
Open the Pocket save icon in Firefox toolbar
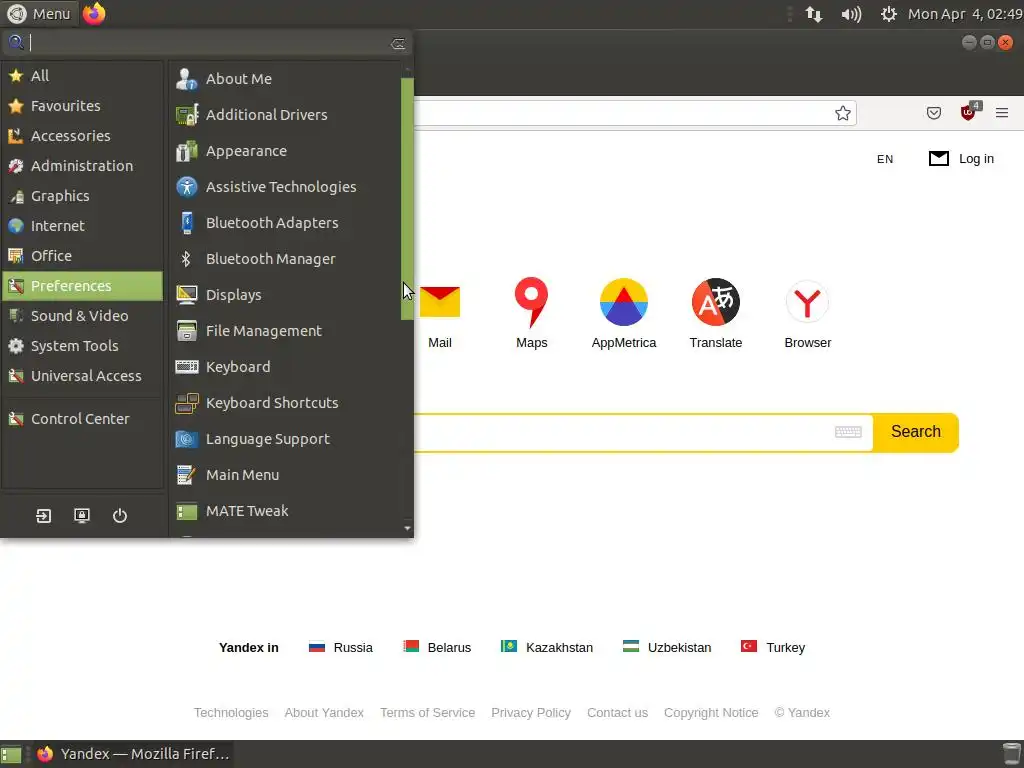pos(934,113)
